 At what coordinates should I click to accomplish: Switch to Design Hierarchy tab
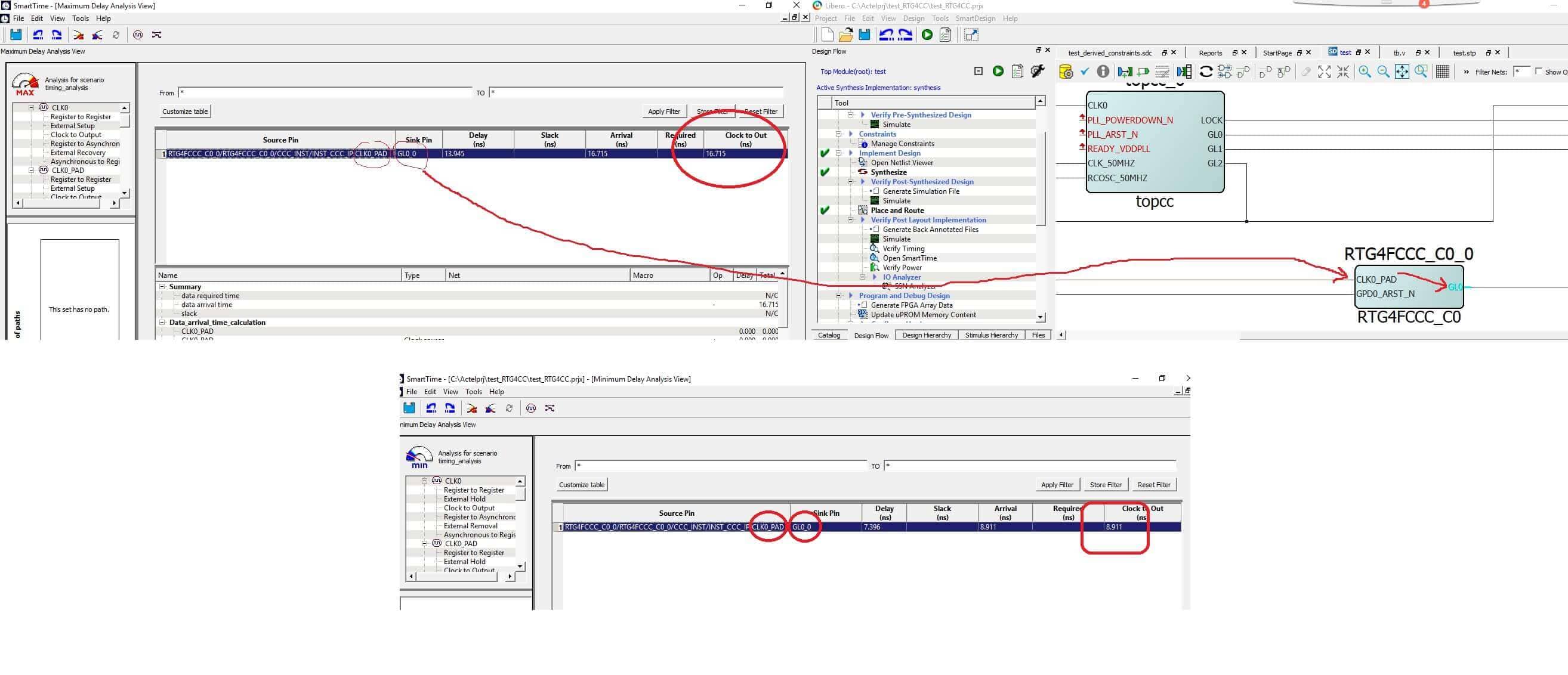coord(927,335)
